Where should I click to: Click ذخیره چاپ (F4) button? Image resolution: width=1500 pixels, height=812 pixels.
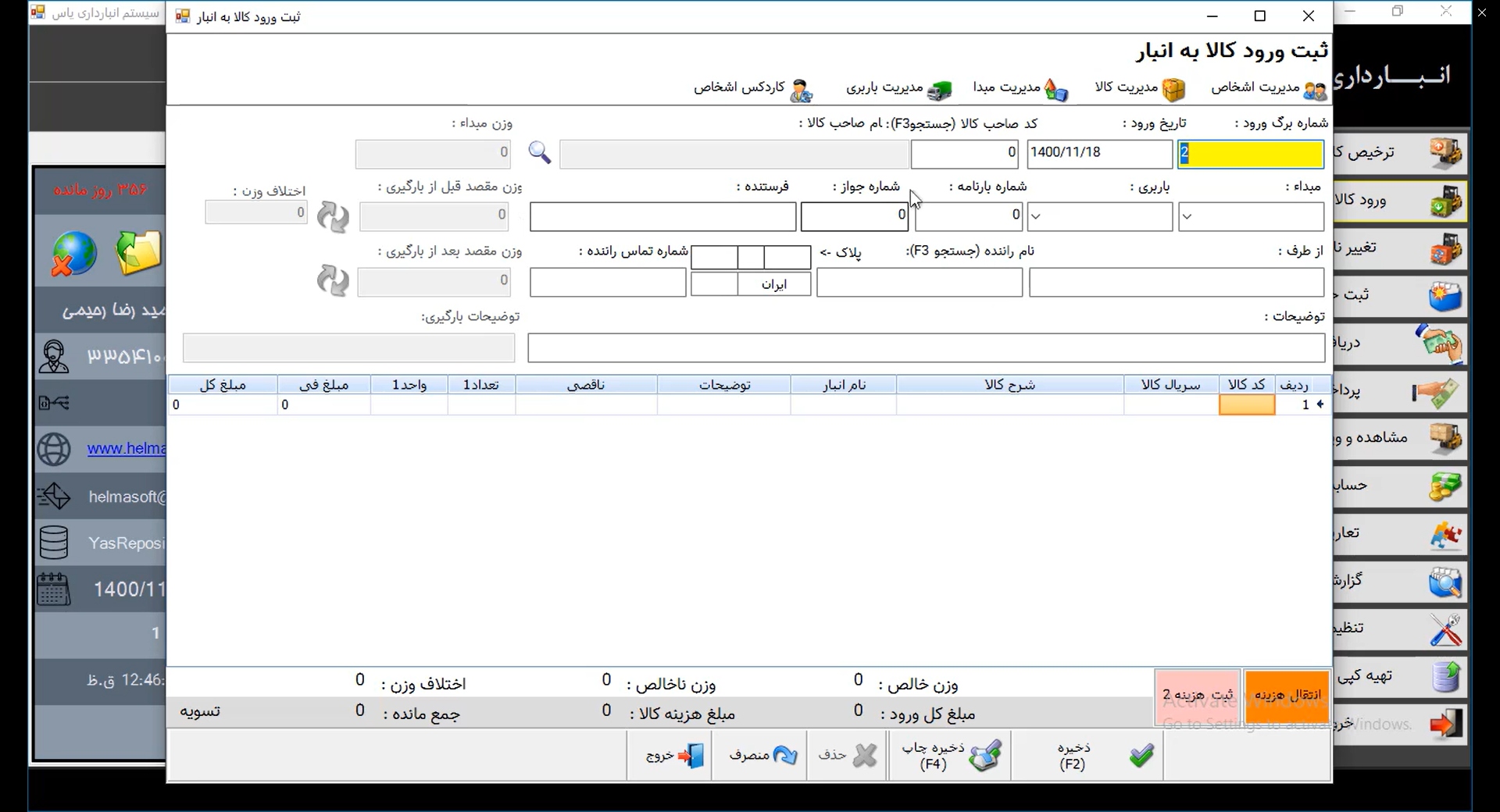pos(949,755)
